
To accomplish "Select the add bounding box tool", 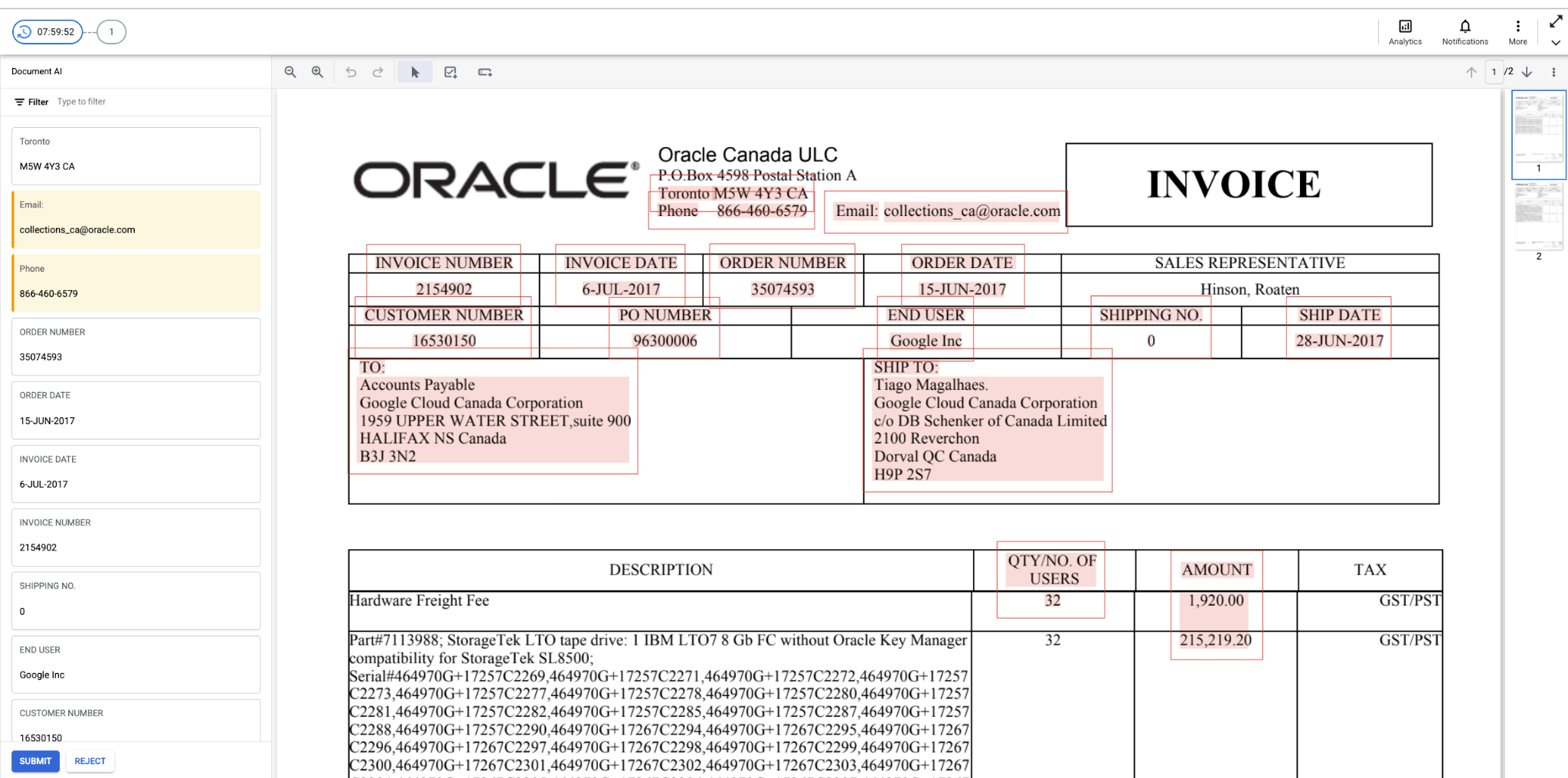I will tap(450, 72).
